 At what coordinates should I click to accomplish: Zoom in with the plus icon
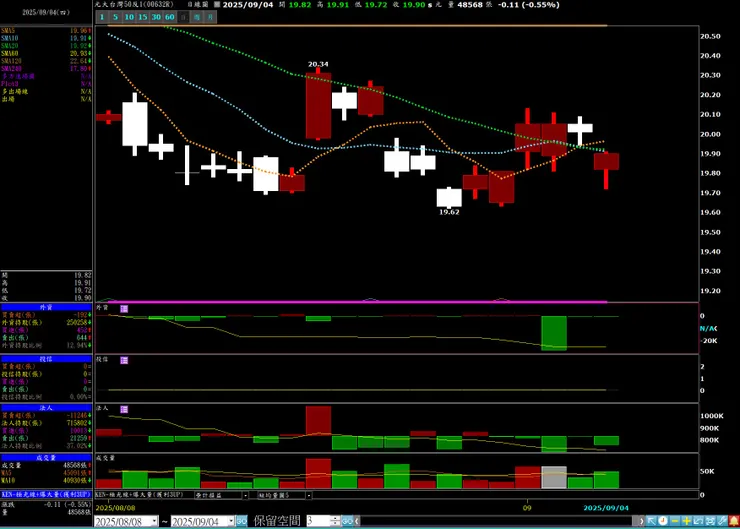tap(687, 521)
